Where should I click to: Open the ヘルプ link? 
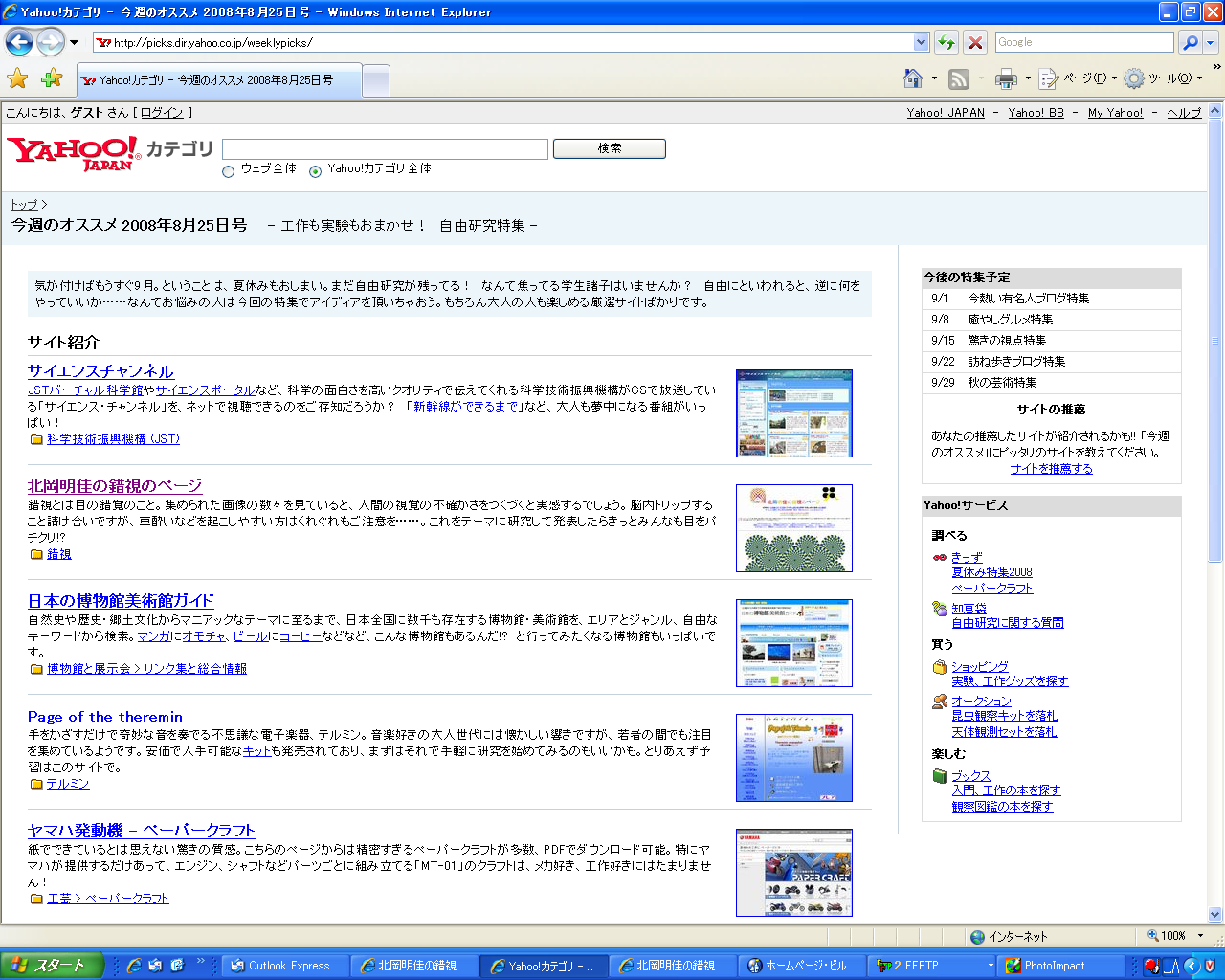tap(1184, 113)
